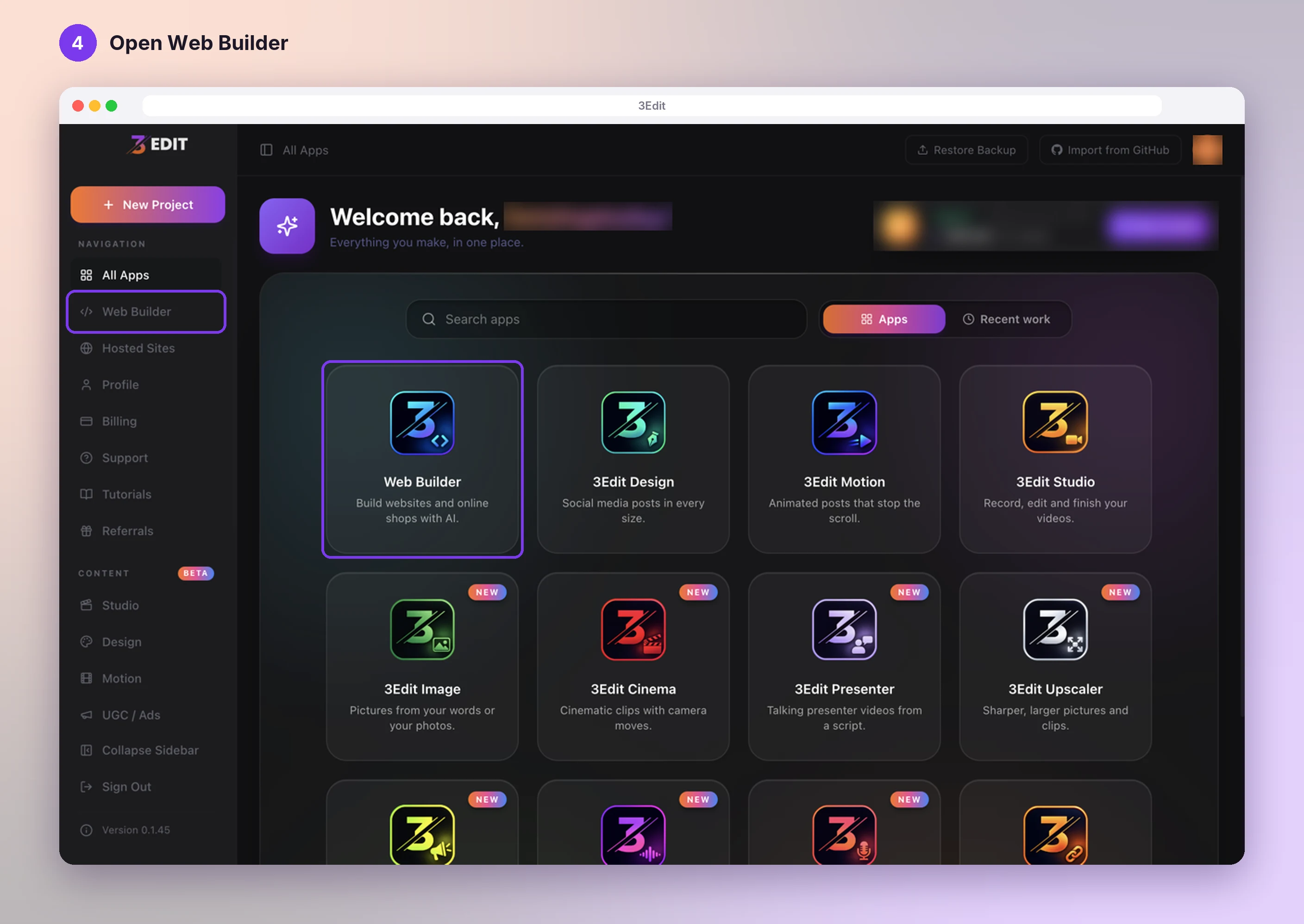Click Import from GitHub button
This screenshot has height=924, width=1304.
[x=1110, y=150]
